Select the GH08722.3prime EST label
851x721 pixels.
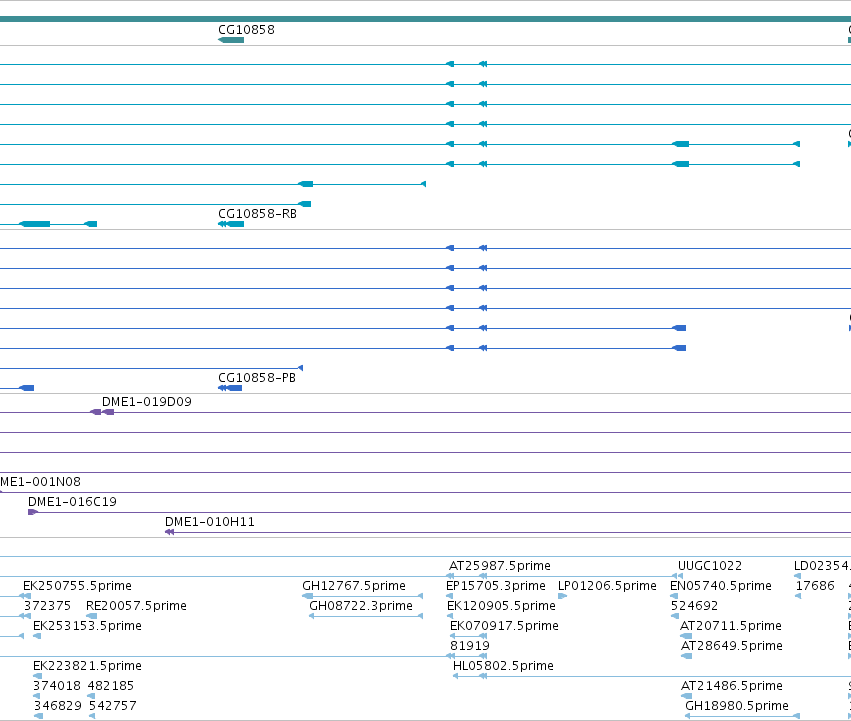coord(361,606)
